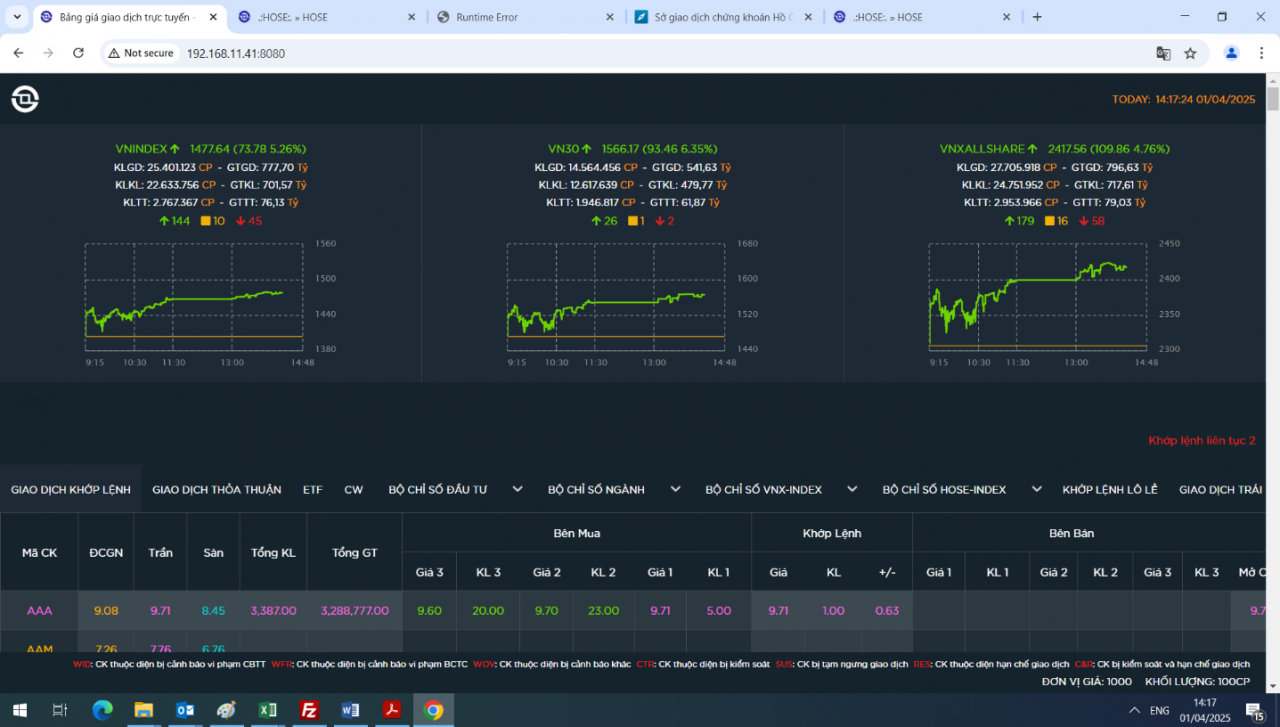
Task: Open the browser three-dot menu
Action: [x=1261, y=53]
